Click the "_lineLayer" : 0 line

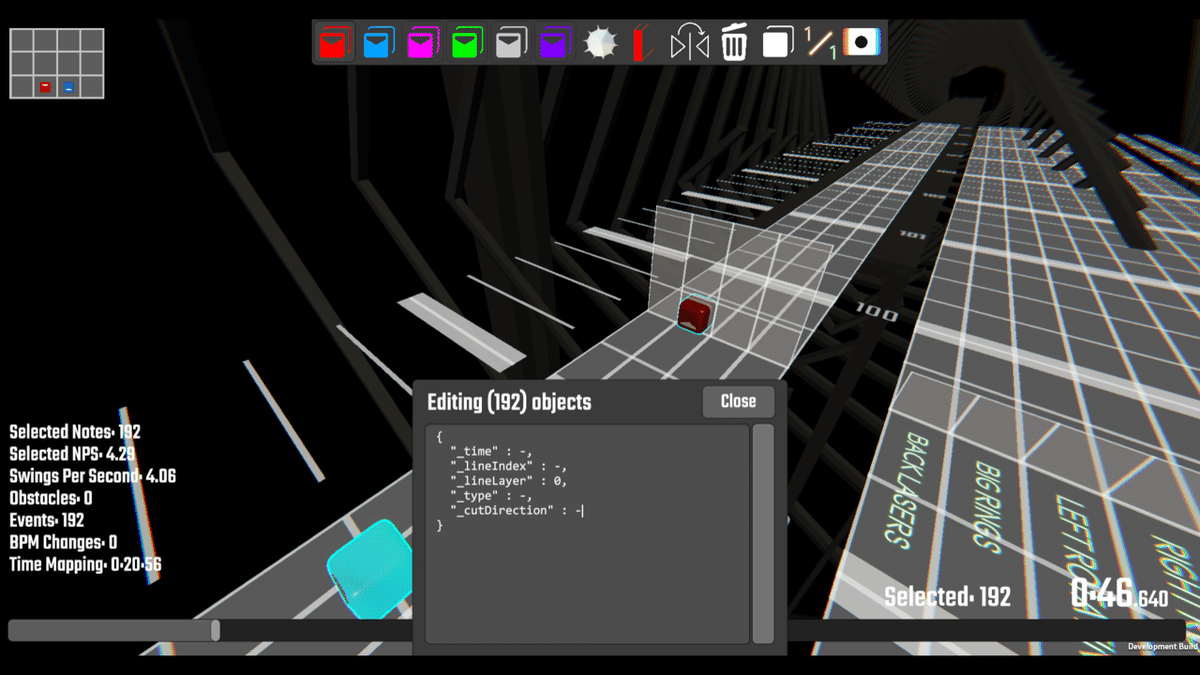coord(509,481)
